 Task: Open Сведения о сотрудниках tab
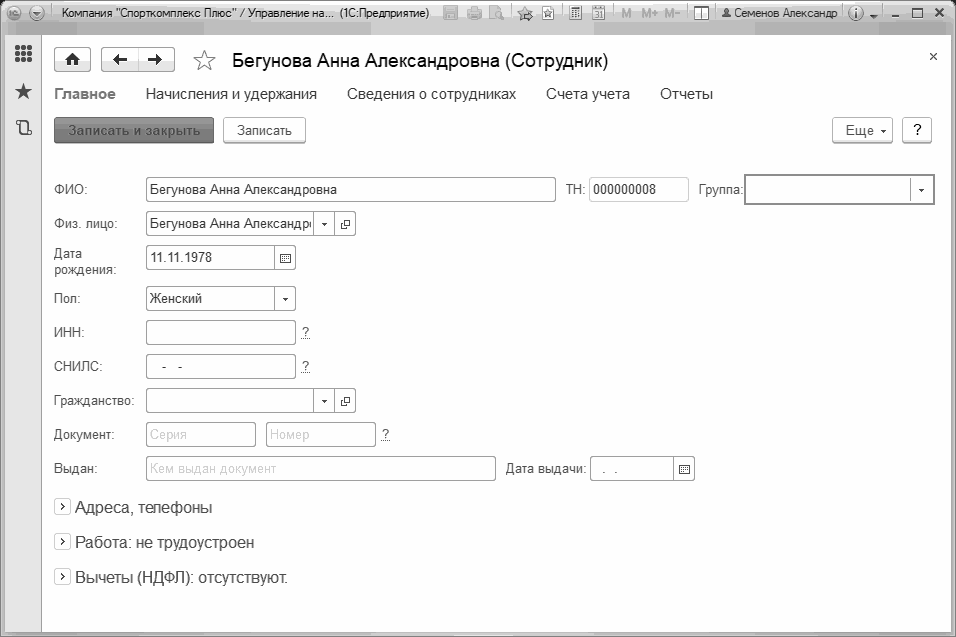(x=432, y=94)
